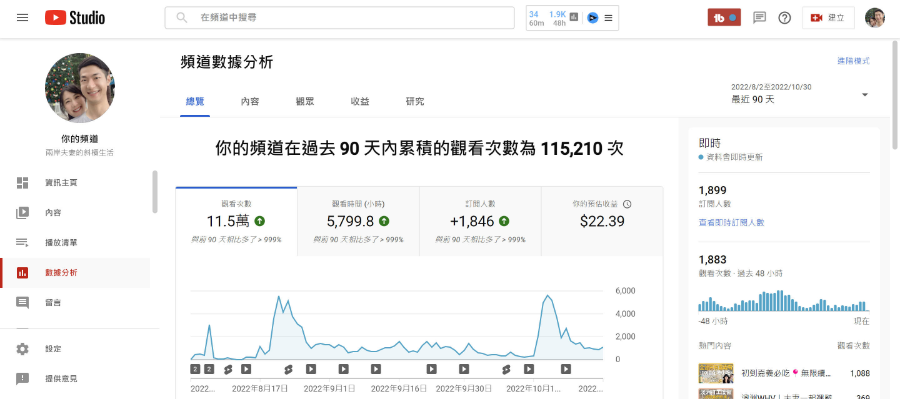900x399 pixels.
Task: Open the help question mark icon
Action: pos(785,18)
